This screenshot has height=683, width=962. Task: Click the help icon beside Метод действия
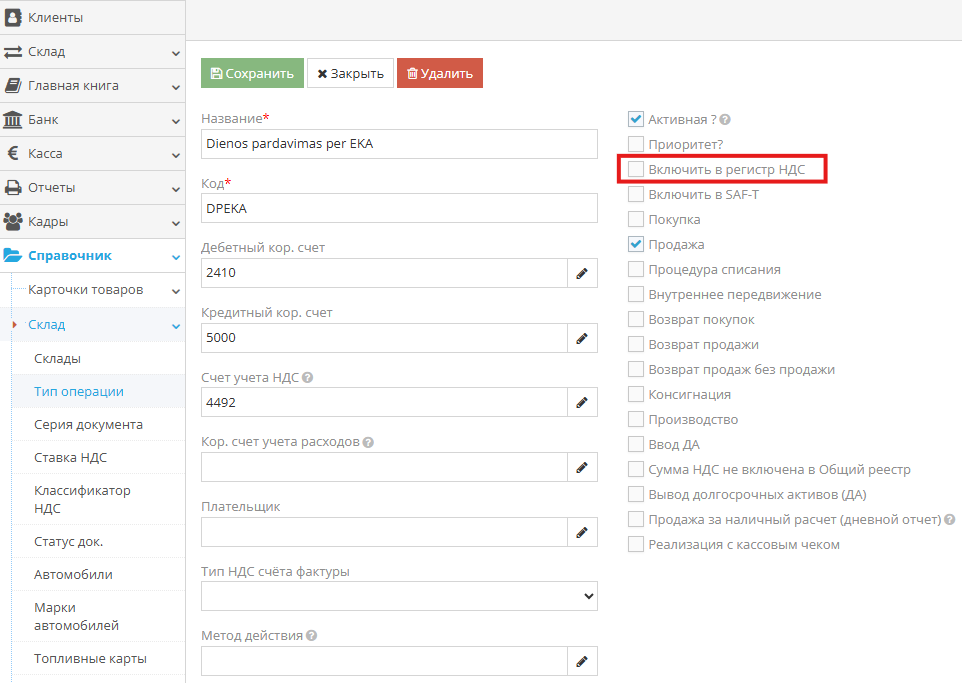pyautogui.click(x=312, y=636)
